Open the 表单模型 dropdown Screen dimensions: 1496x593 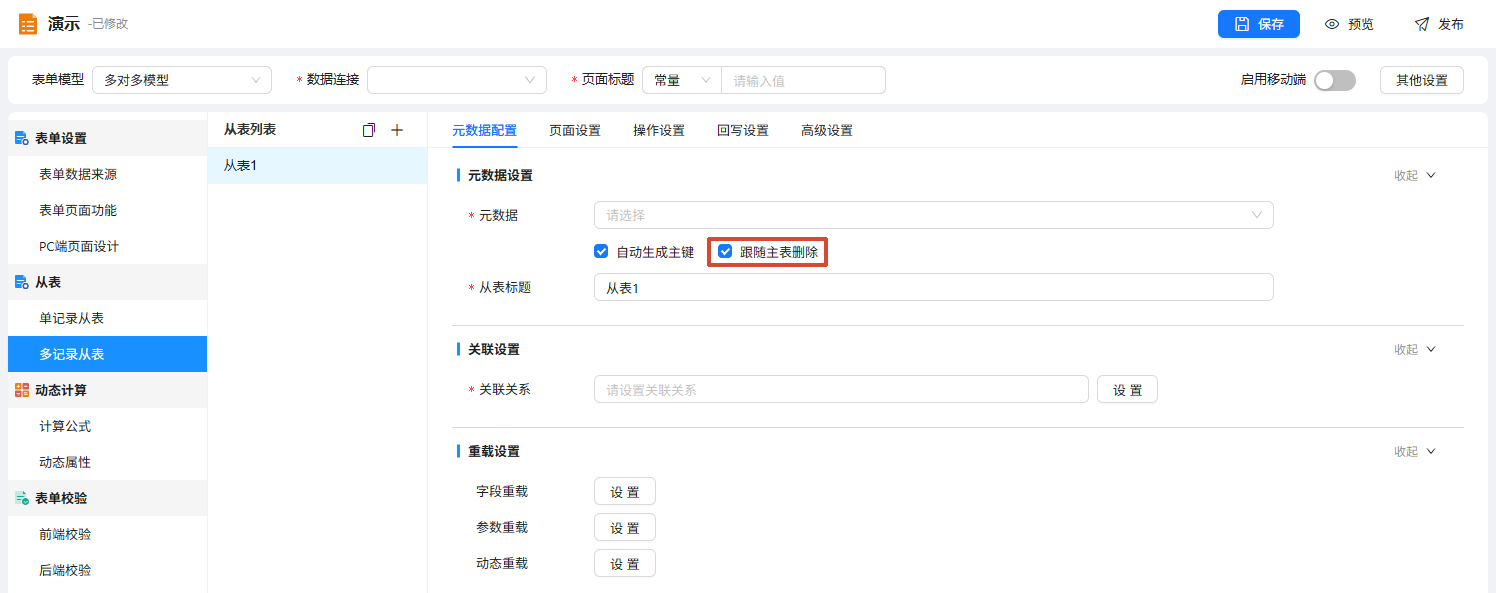click(x=182, y=80)
